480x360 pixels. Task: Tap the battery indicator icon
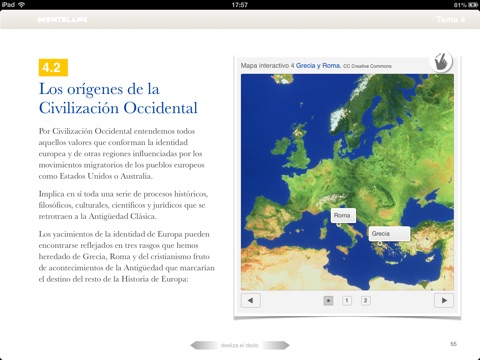(473, 5)
